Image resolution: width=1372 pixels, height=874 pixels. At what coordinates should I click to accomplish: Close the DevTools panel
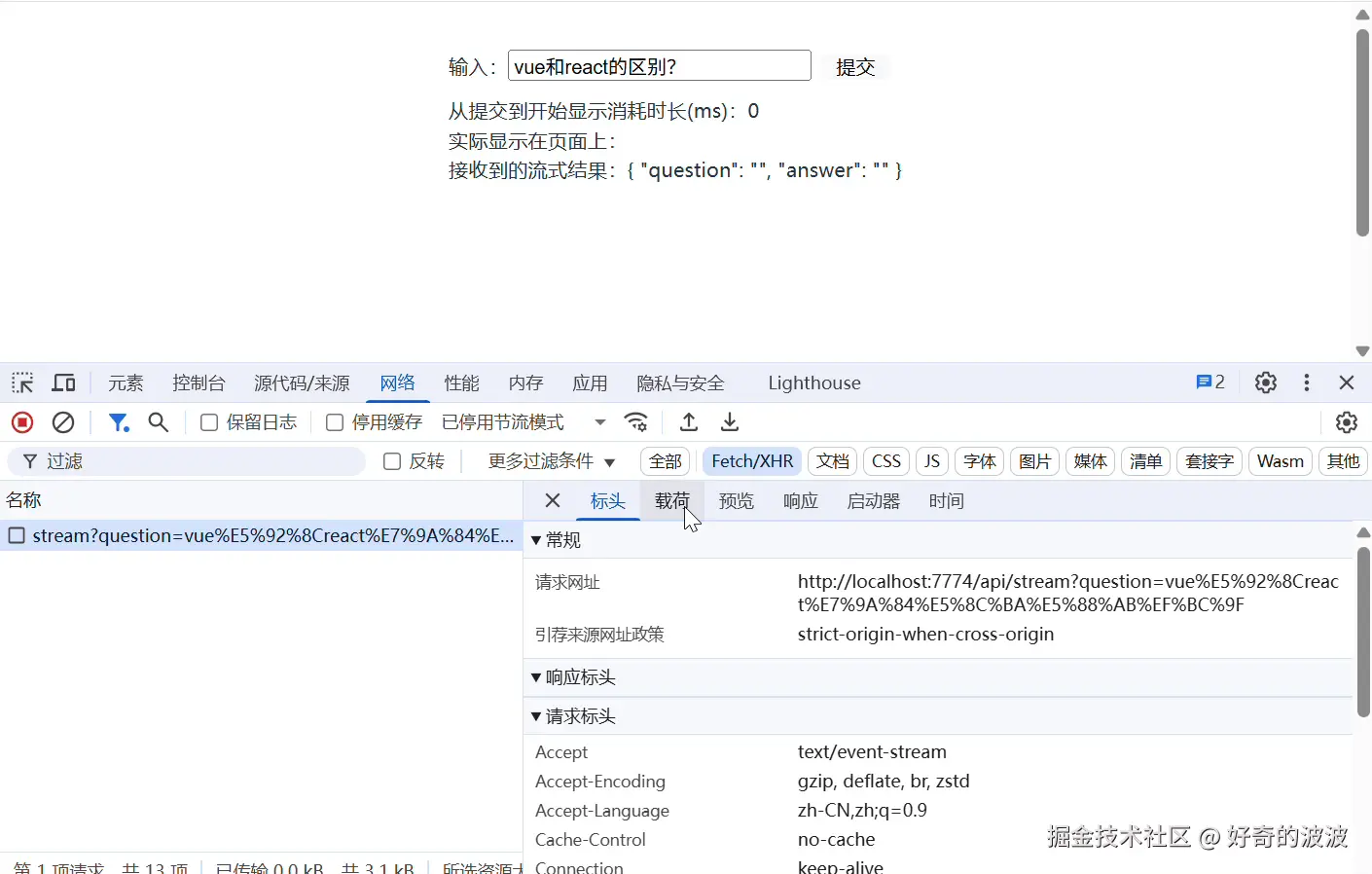pos(1347,382)
